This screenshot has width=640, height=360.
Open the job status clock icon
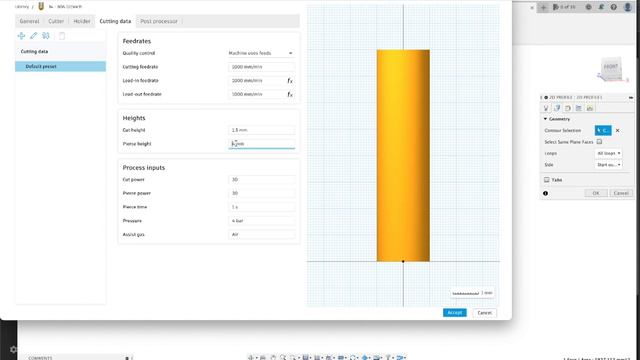pyautogui.click(x=588, y=7)
